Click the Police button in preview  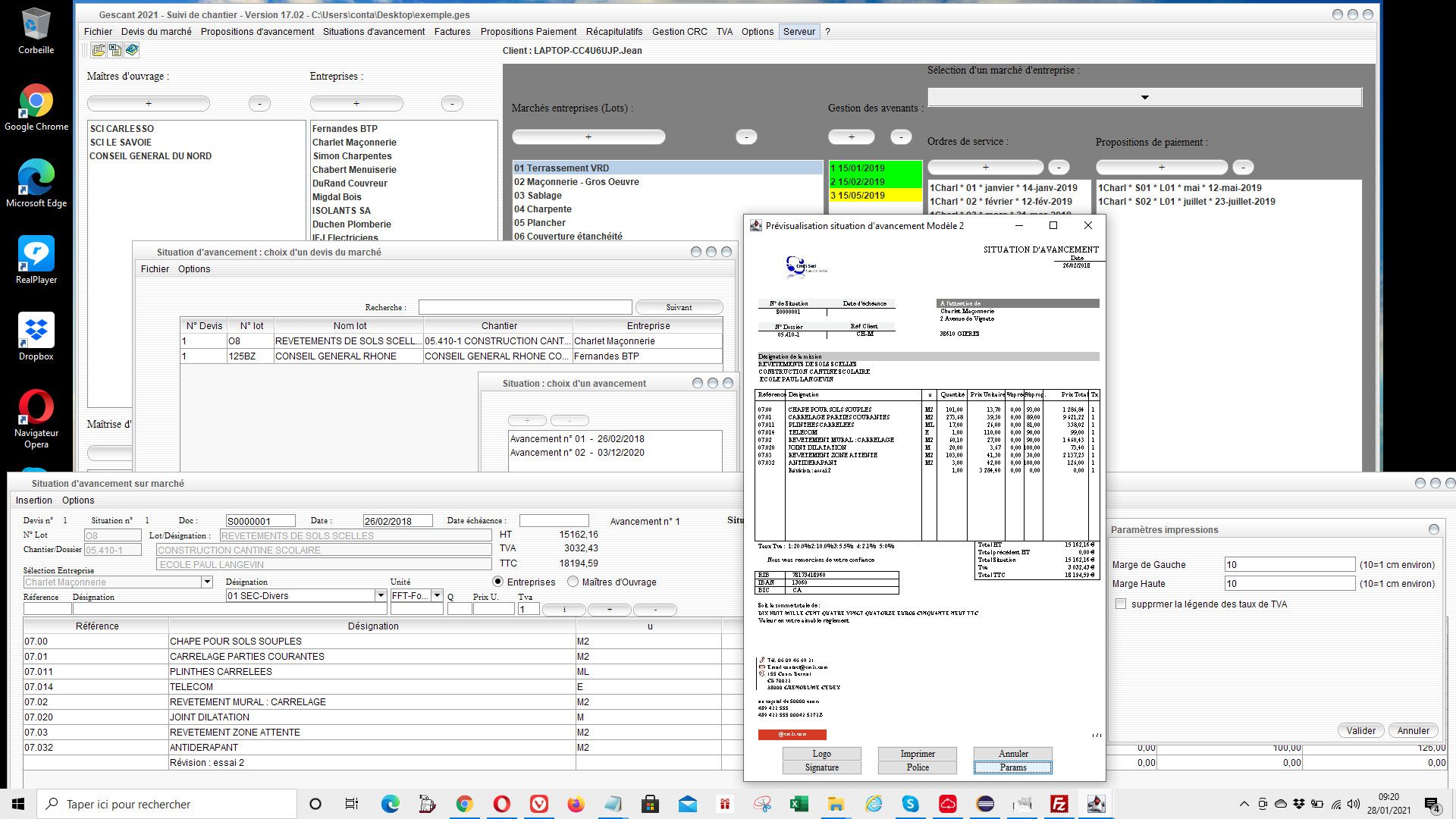pos(918,767)
